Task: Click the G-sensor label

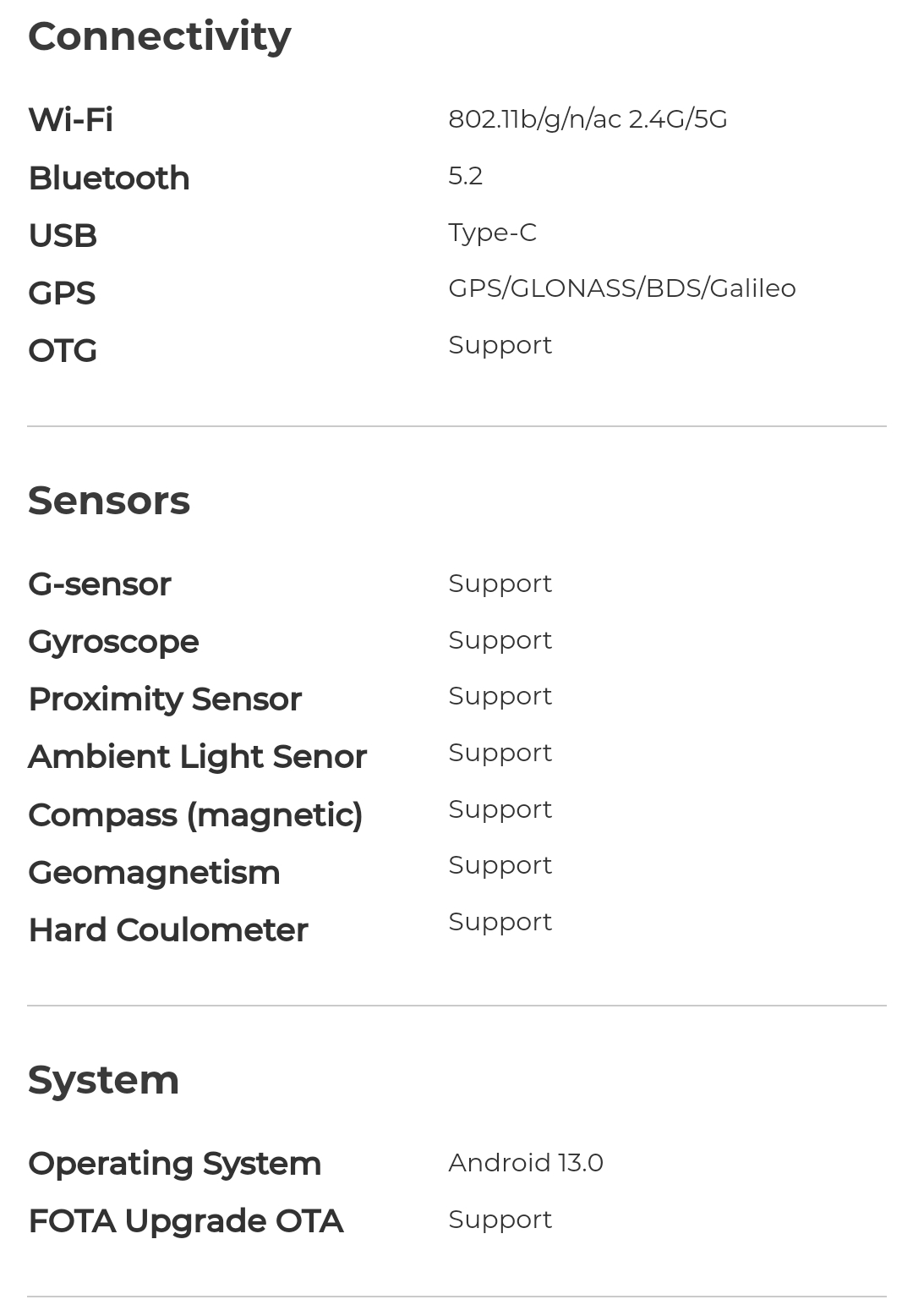Action: pos(100,584)
